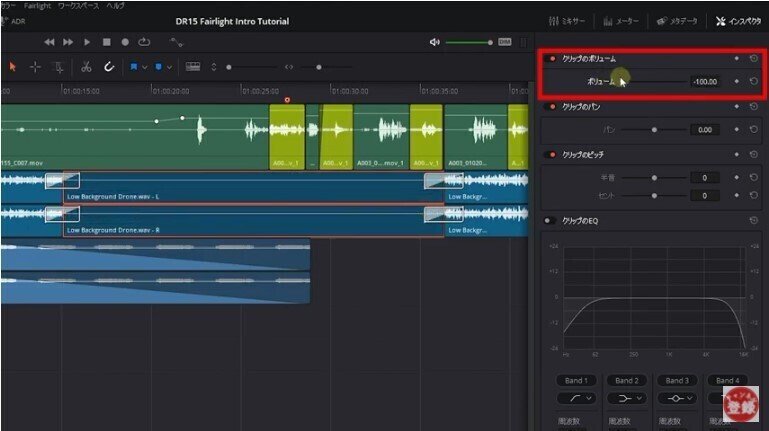Click the vertical track zoom icon

tap(213, 67)
